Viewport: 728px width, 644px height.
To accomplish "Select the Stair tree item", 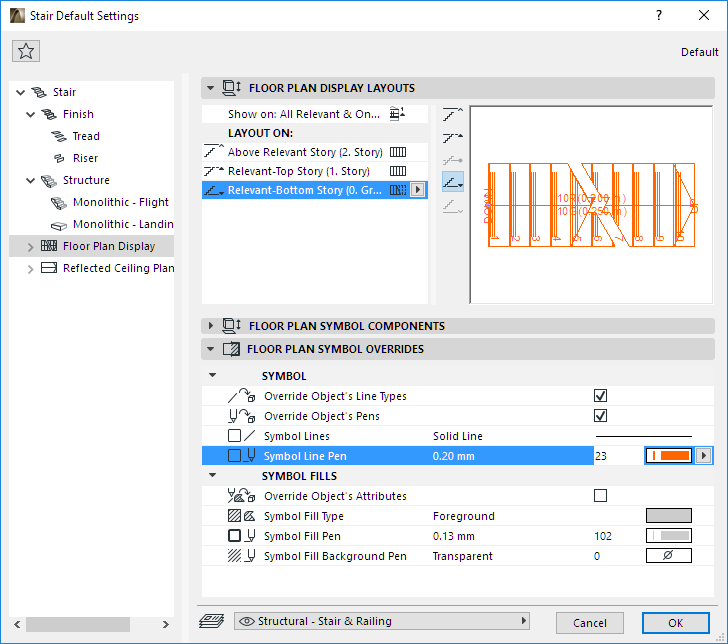I will point(64,92).
